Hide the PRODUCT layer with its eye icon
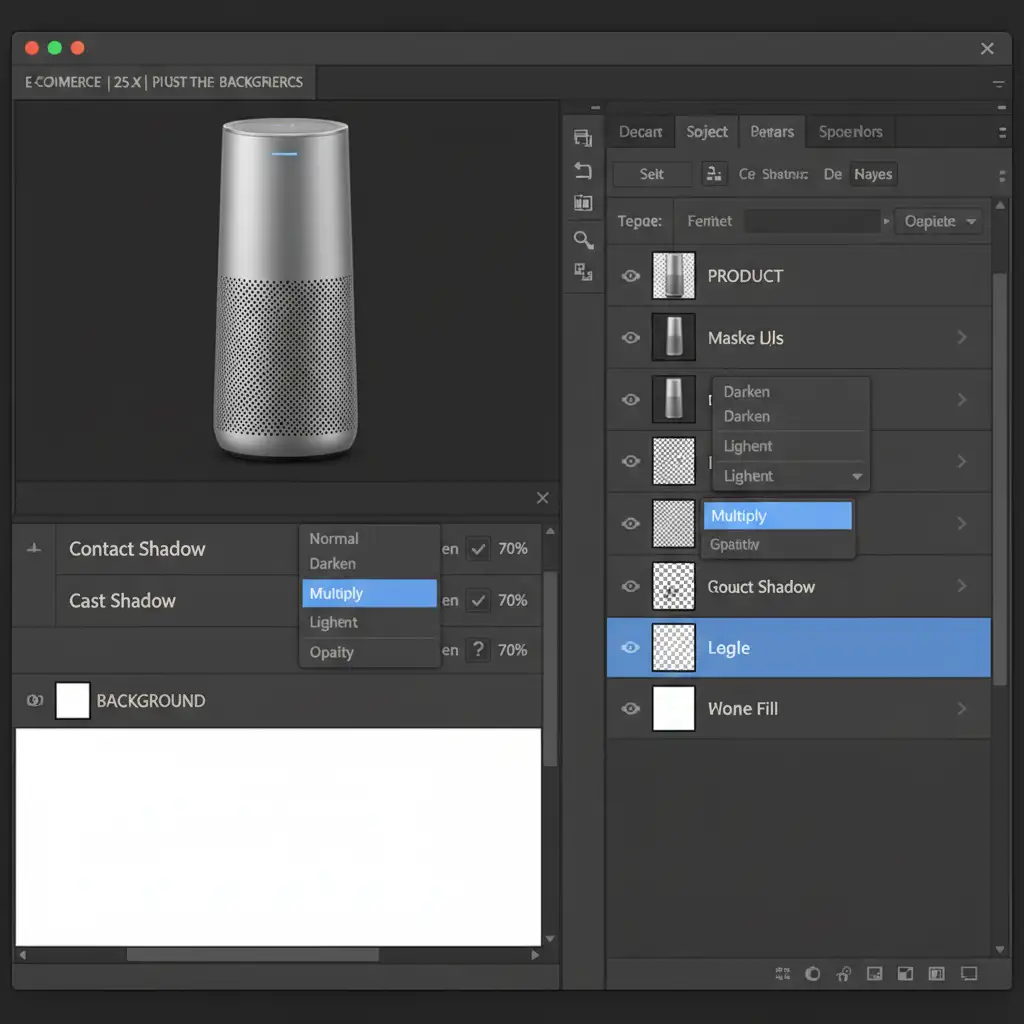The image size is (1024, 1024). pos(631,276)
